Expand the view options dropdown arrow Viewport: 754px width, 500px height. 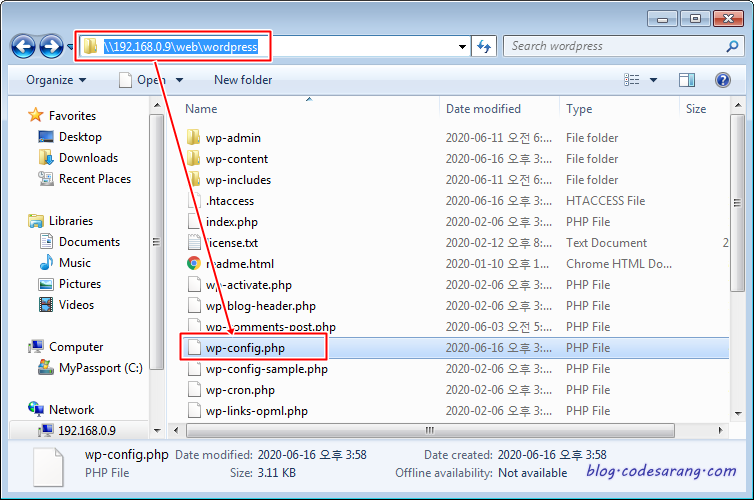653,80
